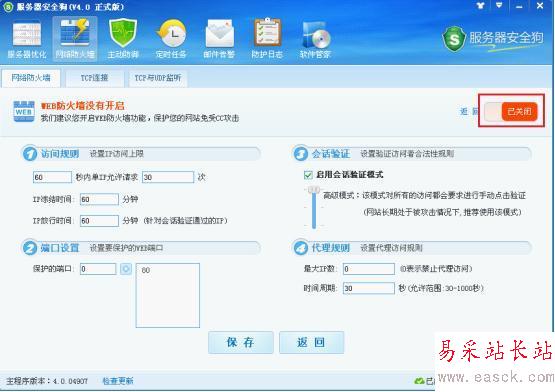Toggle the WEB防火墙 已关闭 switch
This screenshot has height=392, width=555.
tap(511, 112)
